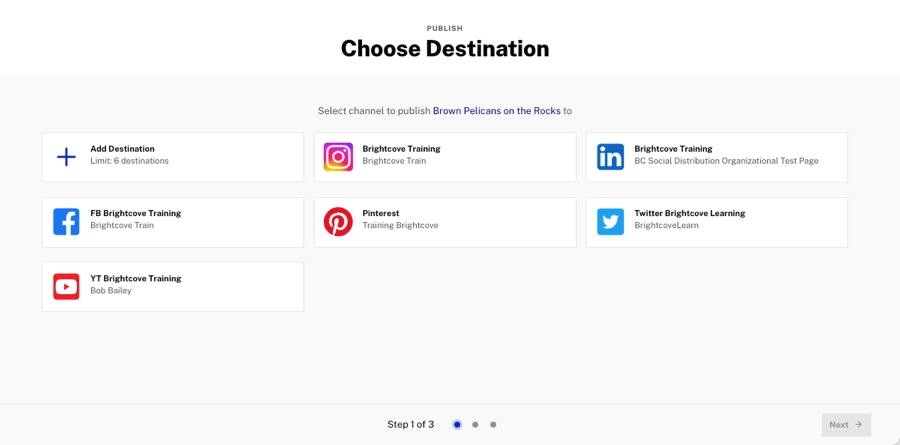
Task: Pick the BC Social Distribution Organizational Test Page
Action: point(726,161)
